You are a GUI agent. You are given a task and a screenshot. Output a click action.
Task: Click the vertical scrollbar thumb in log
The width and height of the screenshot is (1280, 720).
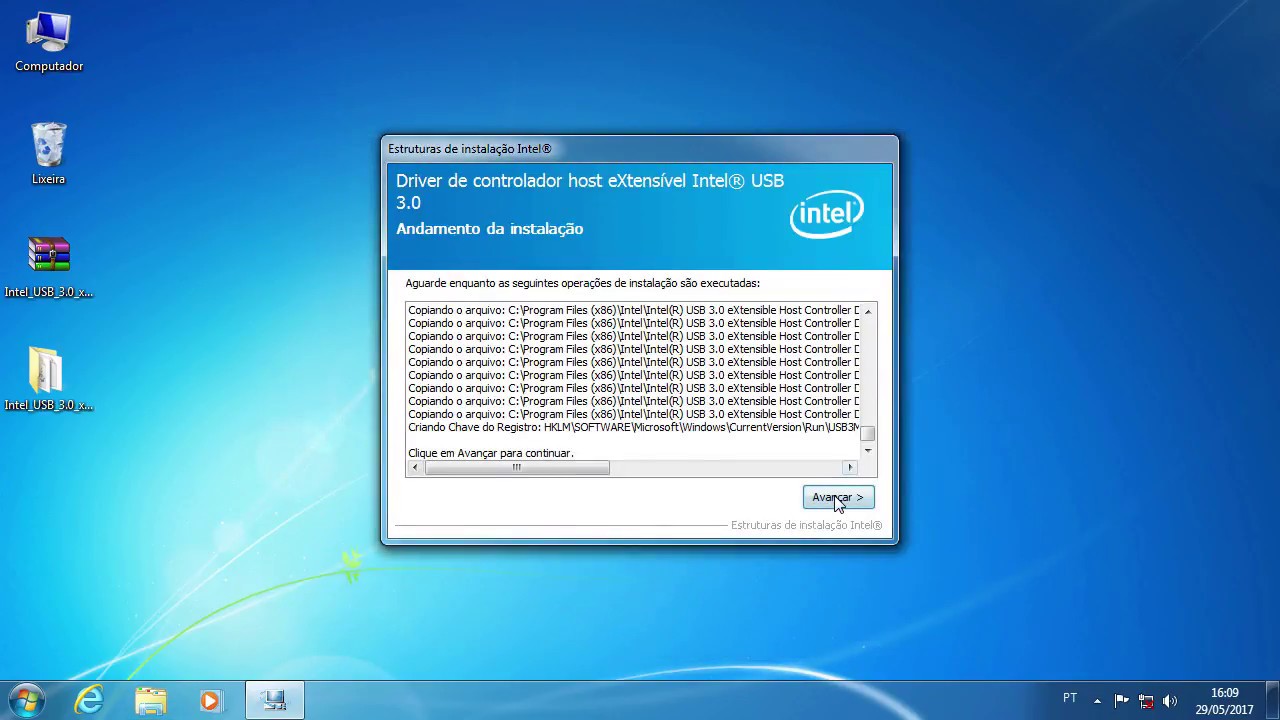867,434
